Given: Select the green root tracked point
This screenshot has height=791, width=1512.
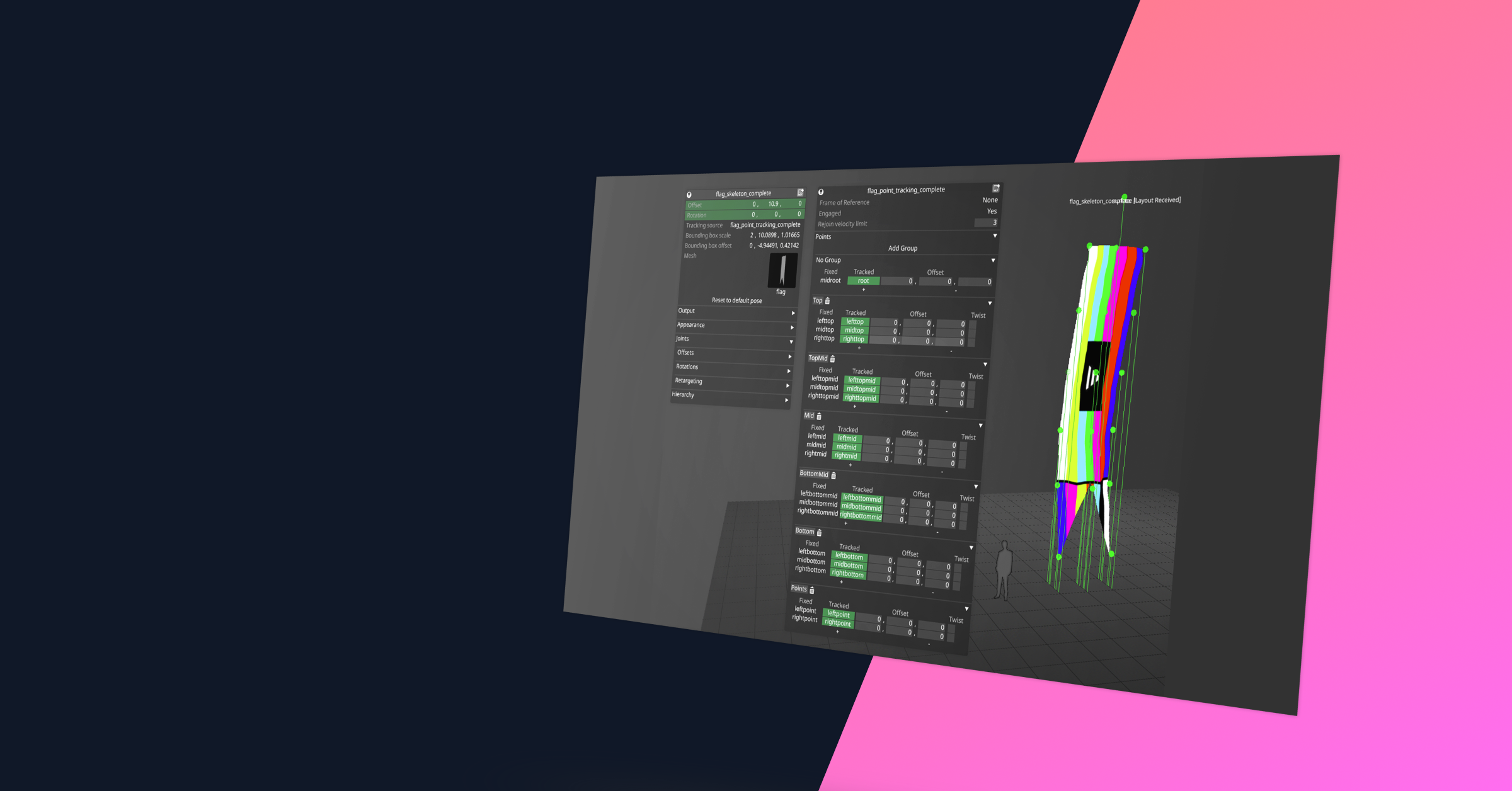Looking at the screenshot, I should pyautogui.click(x=863, y=281).
